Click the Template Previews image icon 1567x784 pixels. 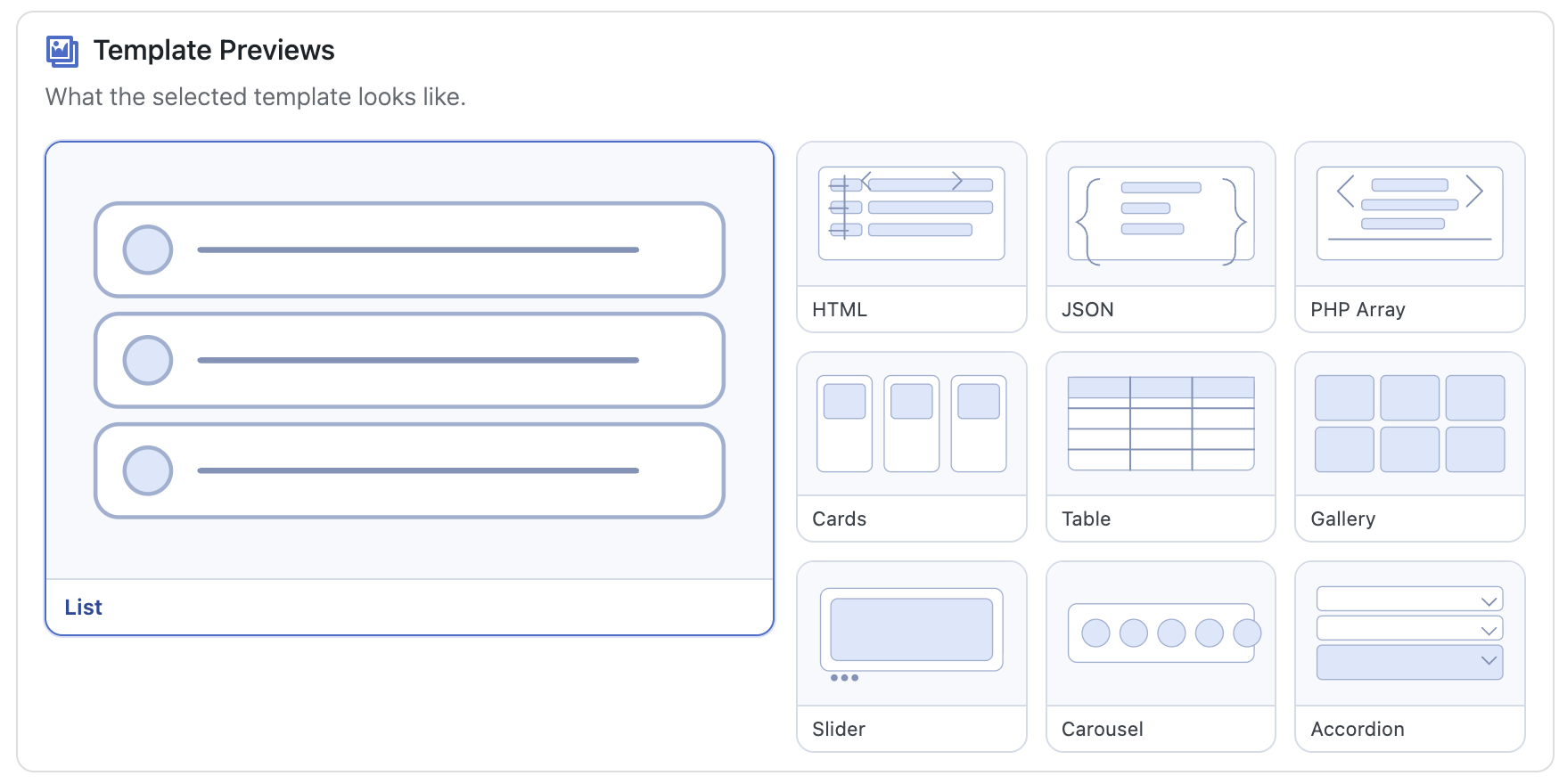pyautogui.click(x=62, y=51)
